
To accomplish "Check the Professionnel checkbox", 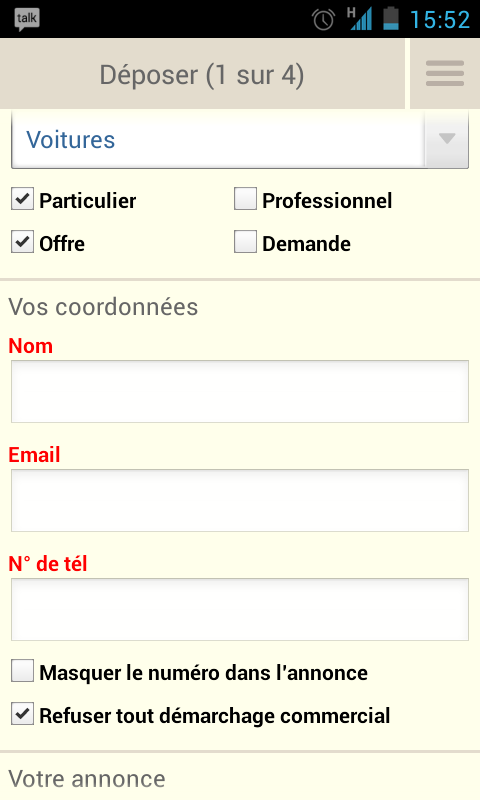I will click(x=245, y=199).
